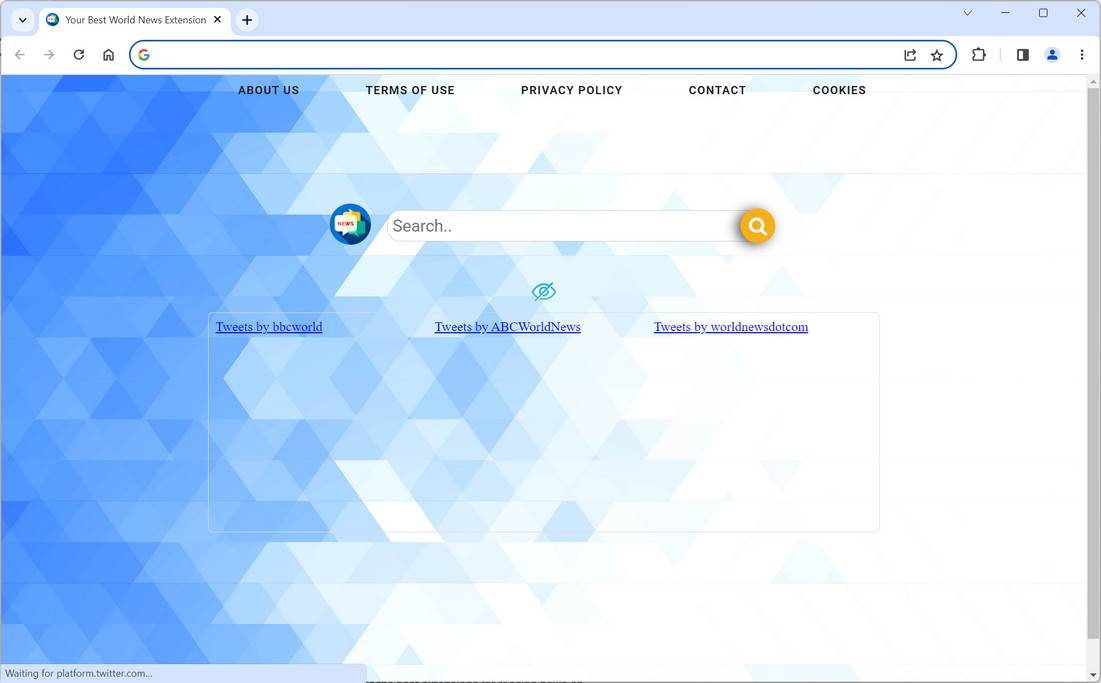Open the tab search dropdown arrow
Screen dimensions: 1101x683
tap(22, 20)
